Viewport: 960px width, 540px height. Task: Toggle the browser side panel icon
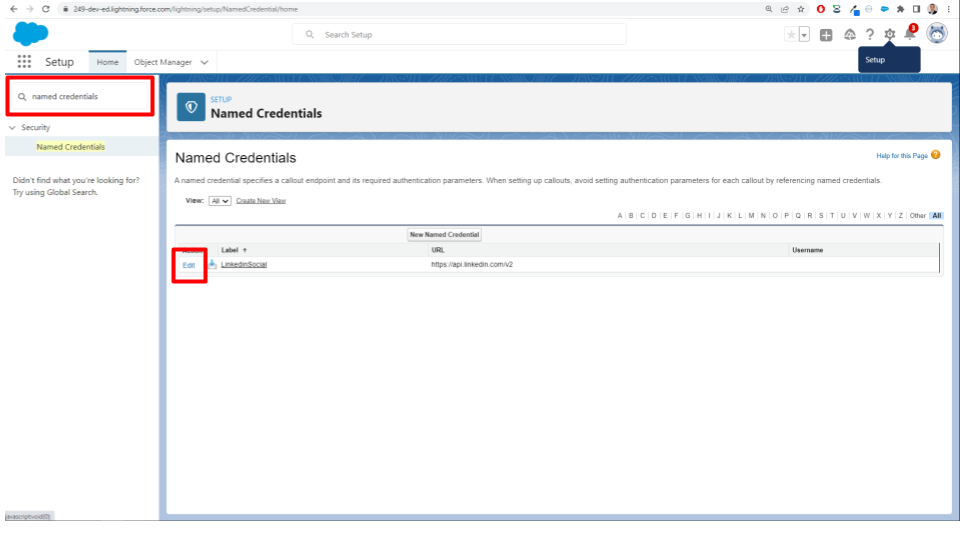(x=917, y=9)
